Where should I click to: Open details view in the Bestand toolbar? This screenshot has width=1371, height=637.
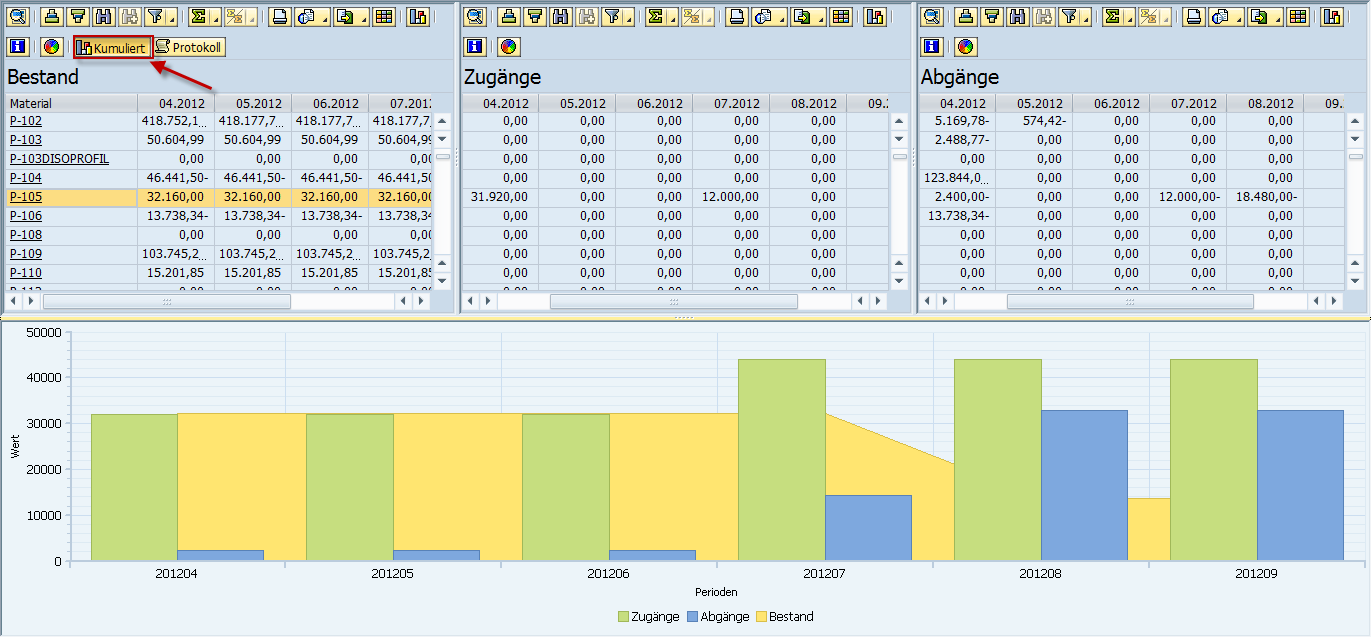18,17
